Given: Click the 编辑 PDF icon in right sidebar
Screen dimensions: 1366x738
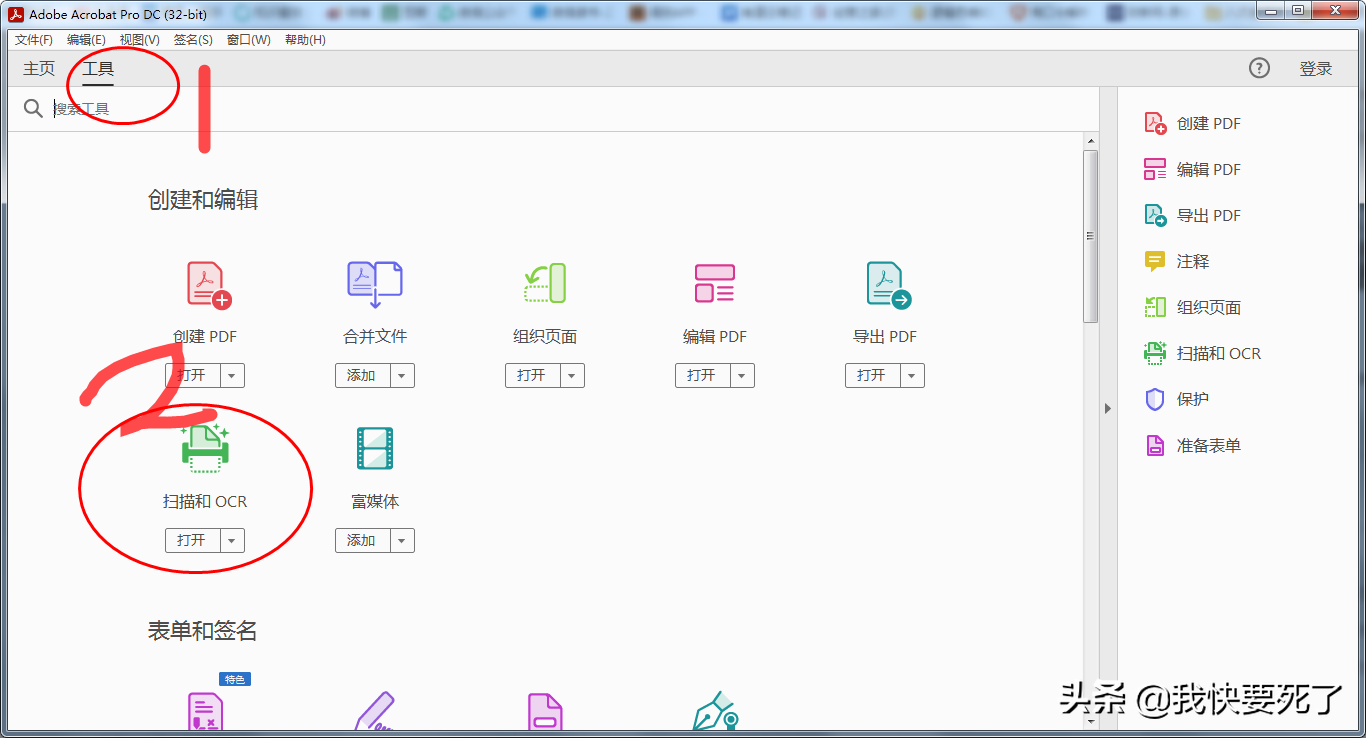Looking at the screenshot, I should [x=1155, y=169].
